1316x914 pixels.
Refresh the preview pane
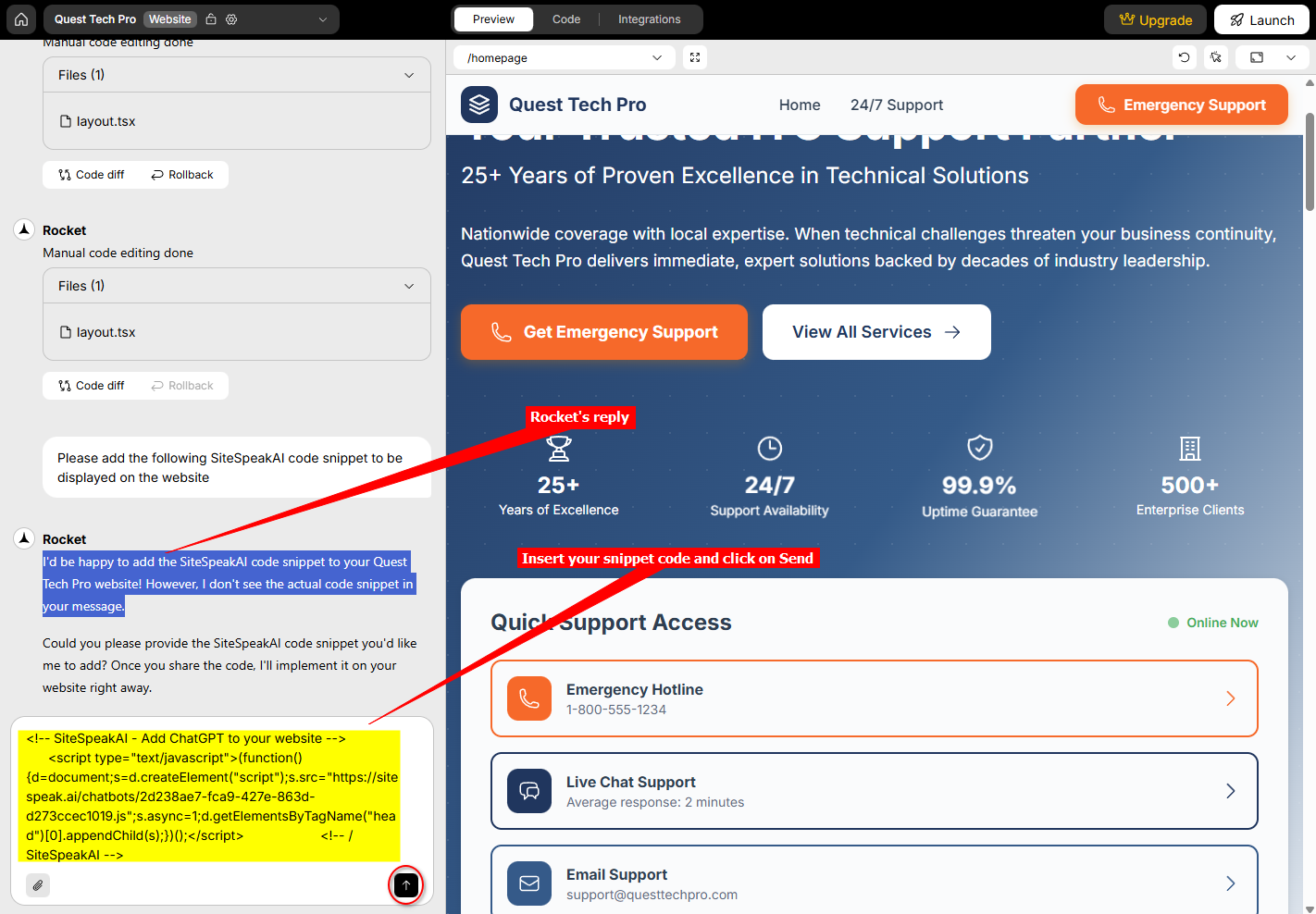click(1184, 57)
